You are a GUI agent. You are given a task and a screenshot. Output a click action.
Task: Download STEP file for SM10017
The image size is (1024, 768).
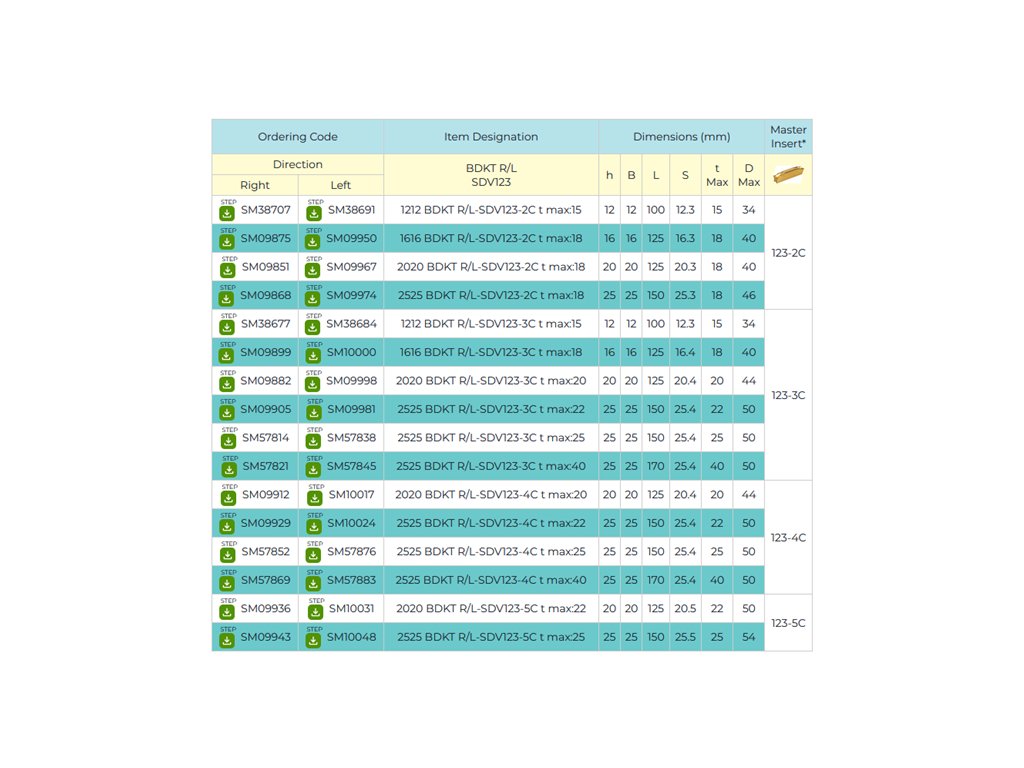click(x=313, y=496)
